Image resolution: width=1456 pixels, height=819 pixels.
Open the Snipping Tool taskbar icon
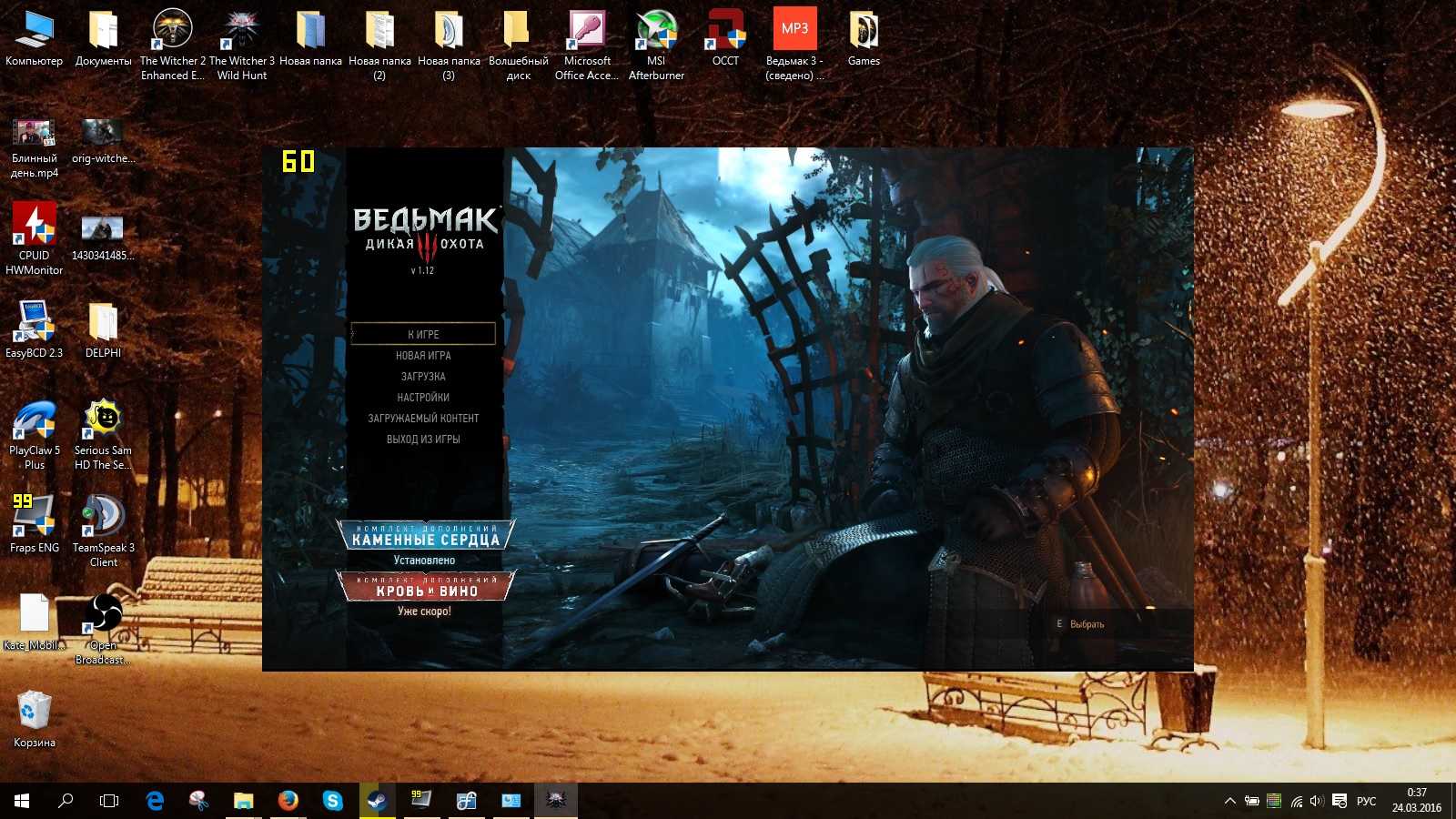[198, 801]
